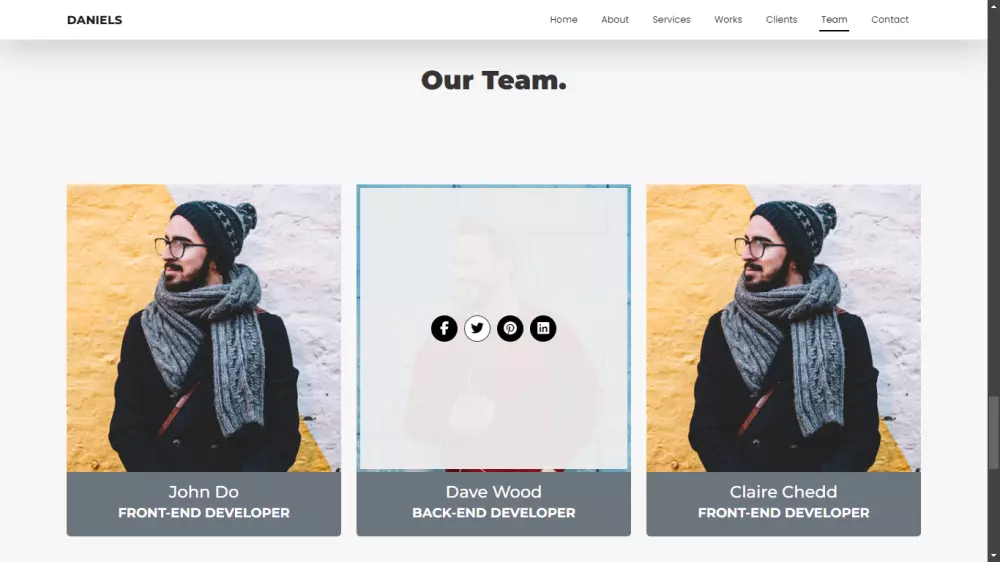This screenshot has height=562, width=1000.
Task: Jump to the Contact section link
Action: (x=890, y=20)
